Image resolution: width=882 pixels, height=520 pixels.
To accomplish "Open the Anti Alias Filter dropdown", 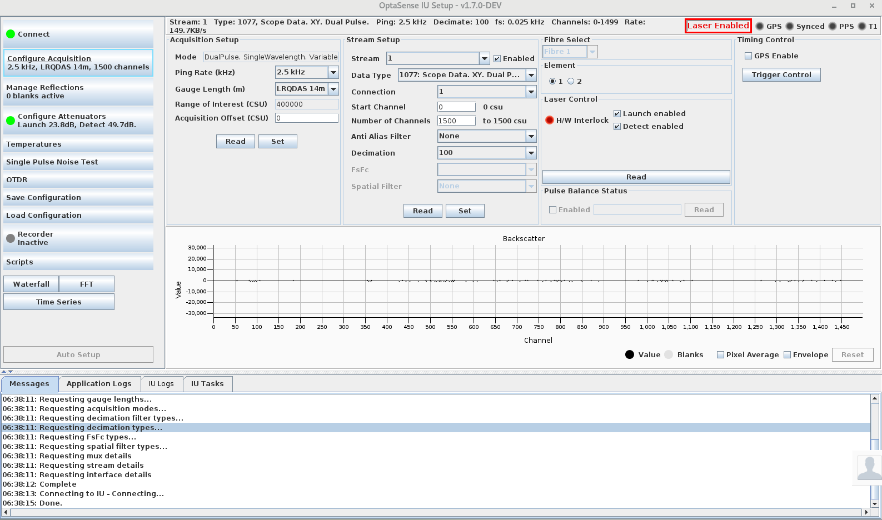I will tap(530, 136).
